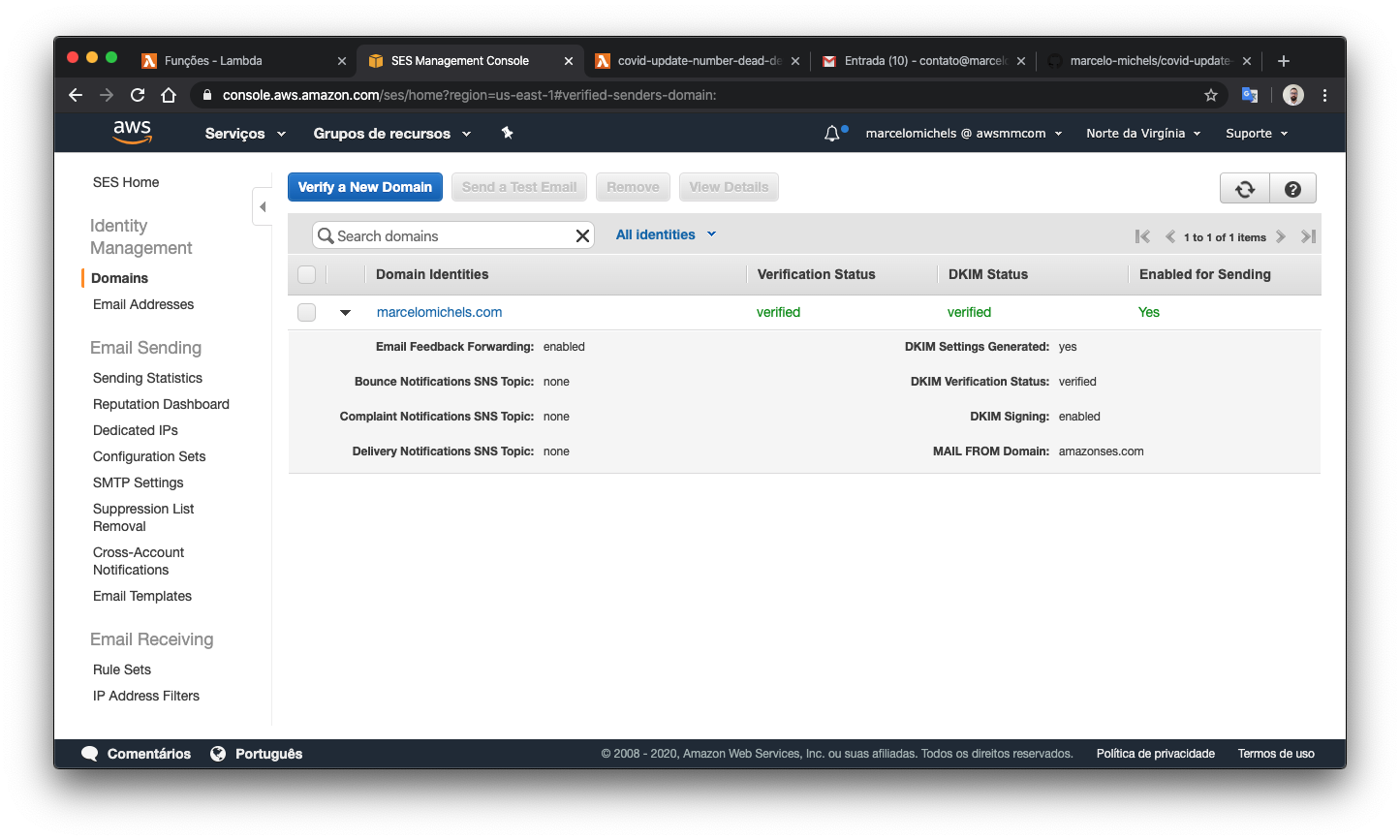The width and height of the screenshot is (1400, 840).
Task: Open Suppression List Removal
Action: [x=143, y=517]
